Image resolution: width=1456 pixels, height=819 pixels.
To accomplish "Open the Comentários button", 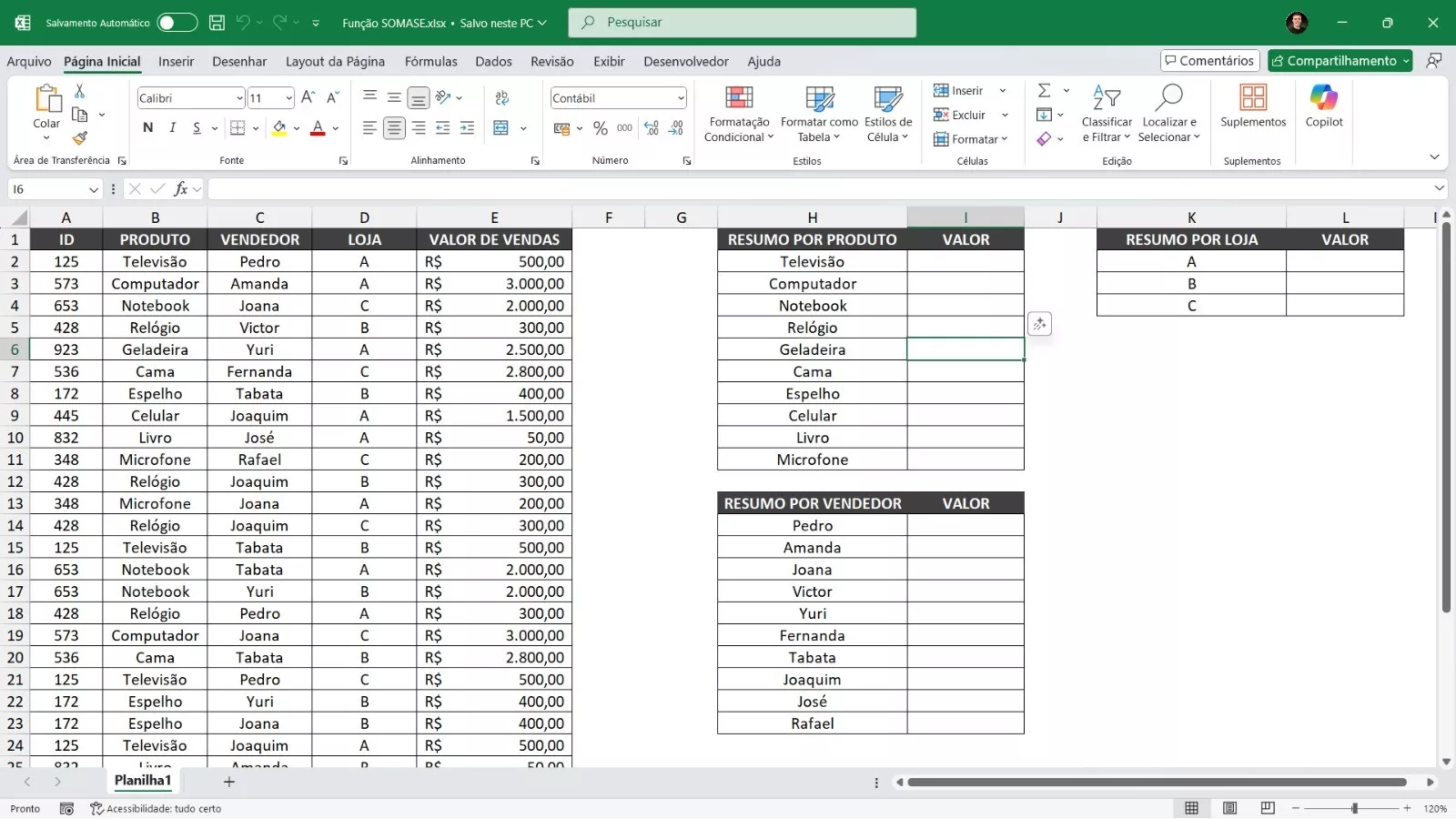I will (x=1209, y=61).
